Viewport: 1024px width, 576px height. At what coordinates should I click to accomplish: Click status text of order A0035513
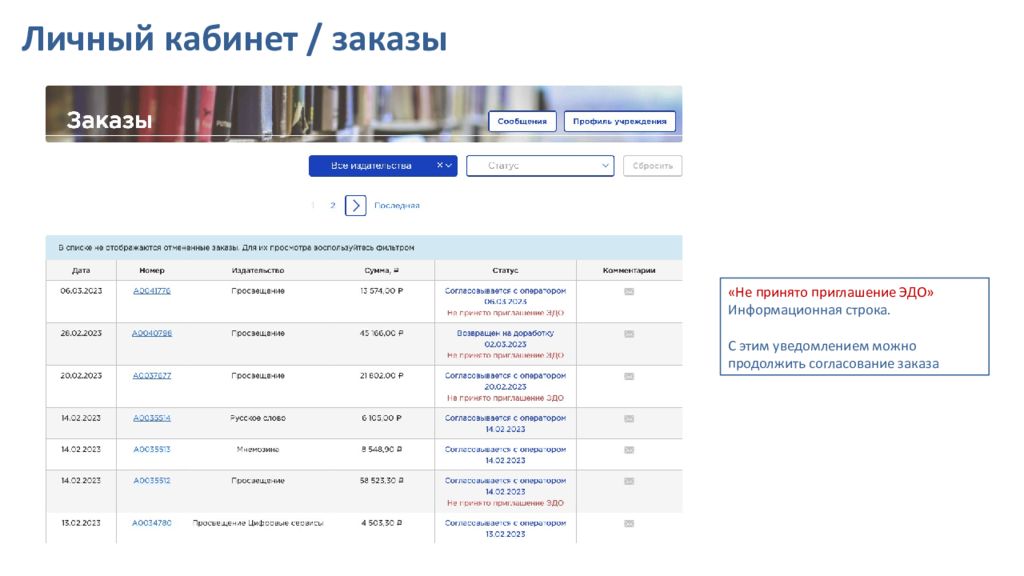[x=505, y=449]
